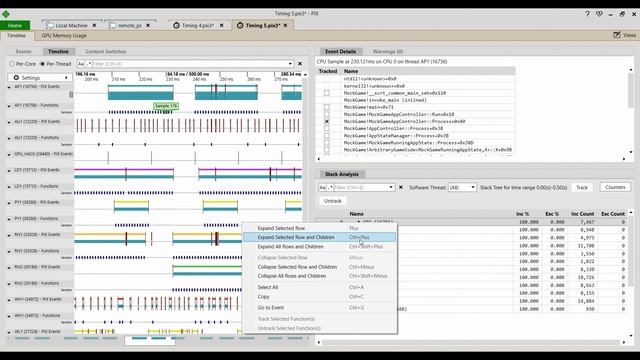Collapse the AP1 PIX Events lane
Image resolution: width=640 pixels, height=360 pixels.
point(9,87)
